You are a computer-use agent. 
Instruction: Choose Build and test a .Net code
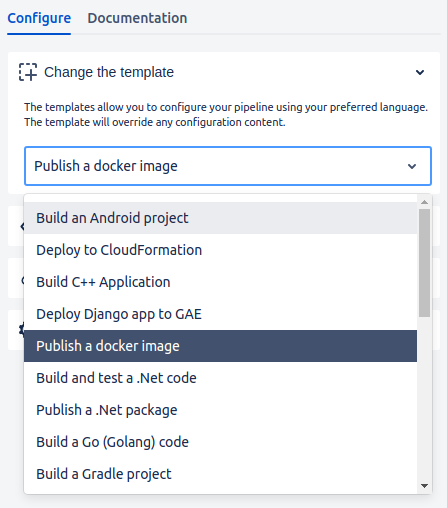(220, 378)
